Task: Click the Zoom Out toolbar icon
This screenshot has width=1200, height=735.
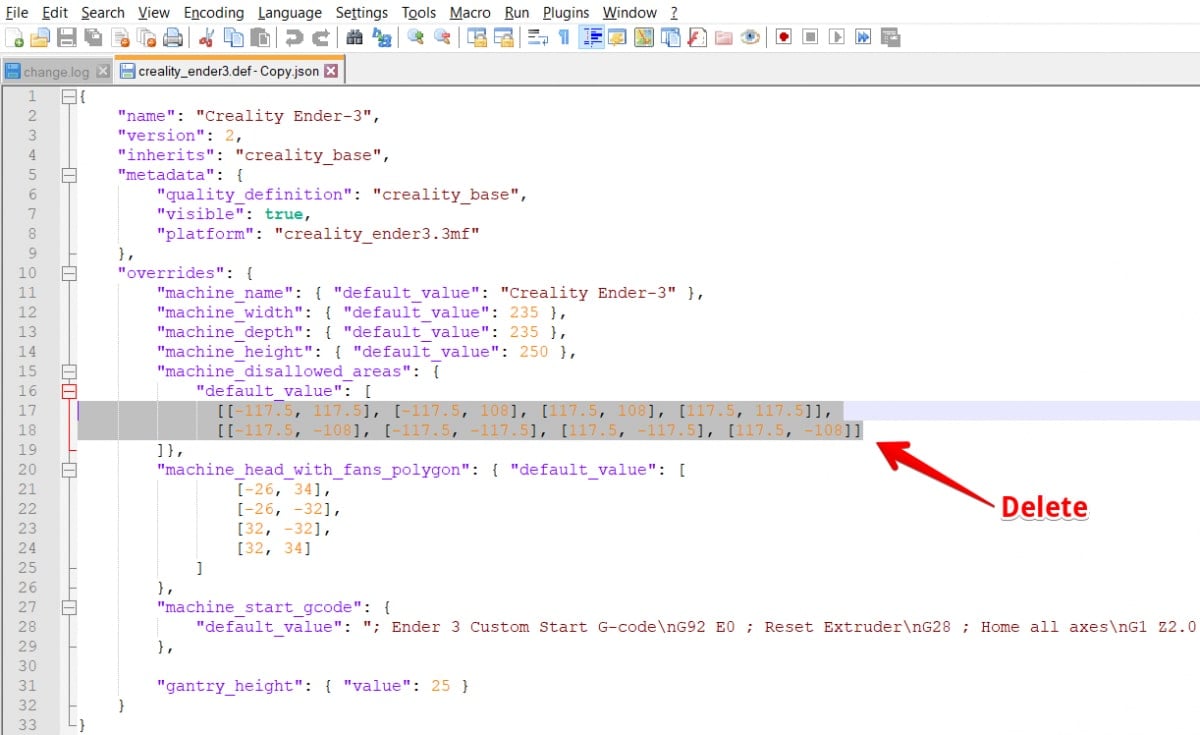Action: click(441, 38)
